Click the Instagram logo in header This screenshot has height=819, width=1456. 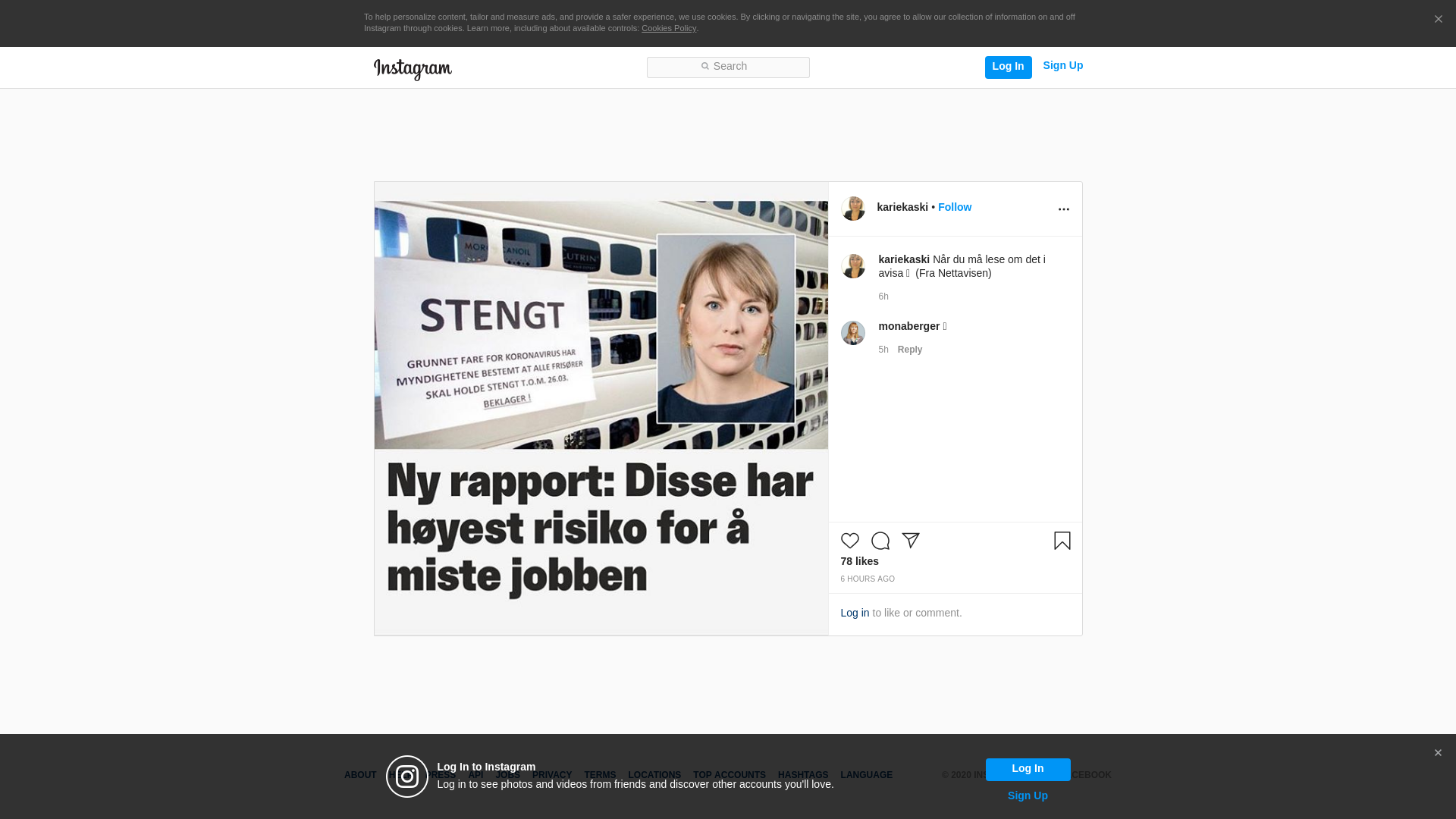pos(413,69)
